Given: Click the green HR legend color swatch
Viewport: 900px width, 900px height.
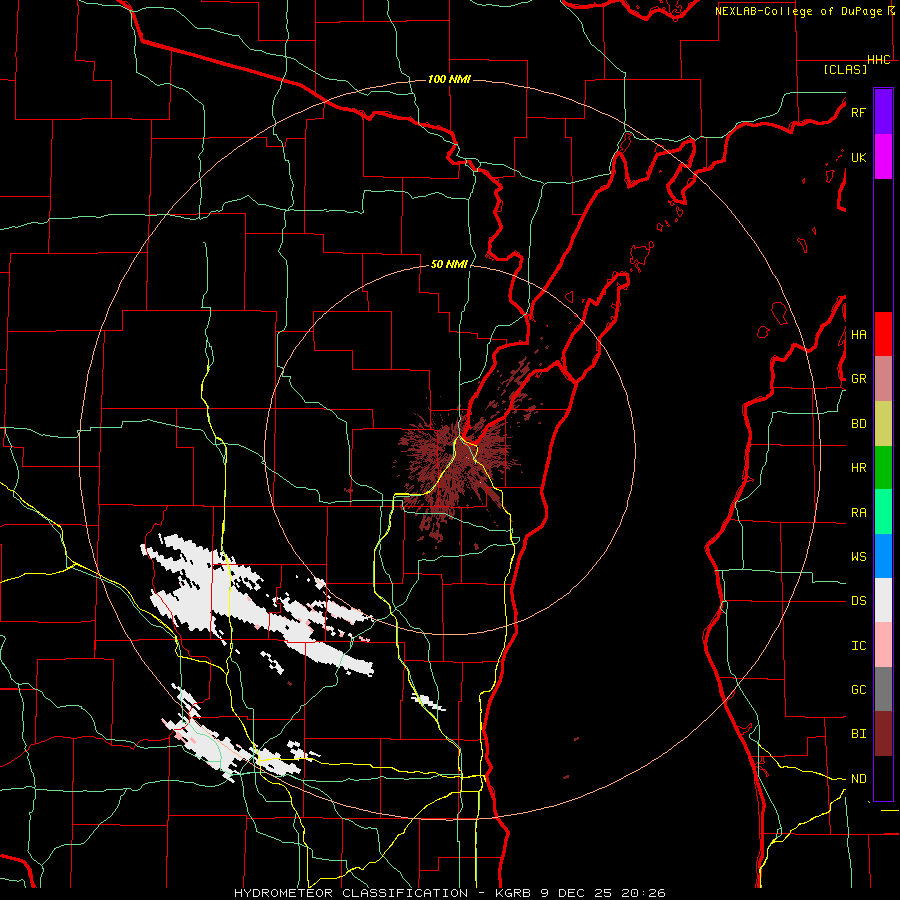Looking at the screenshot, I should [883, 468].
